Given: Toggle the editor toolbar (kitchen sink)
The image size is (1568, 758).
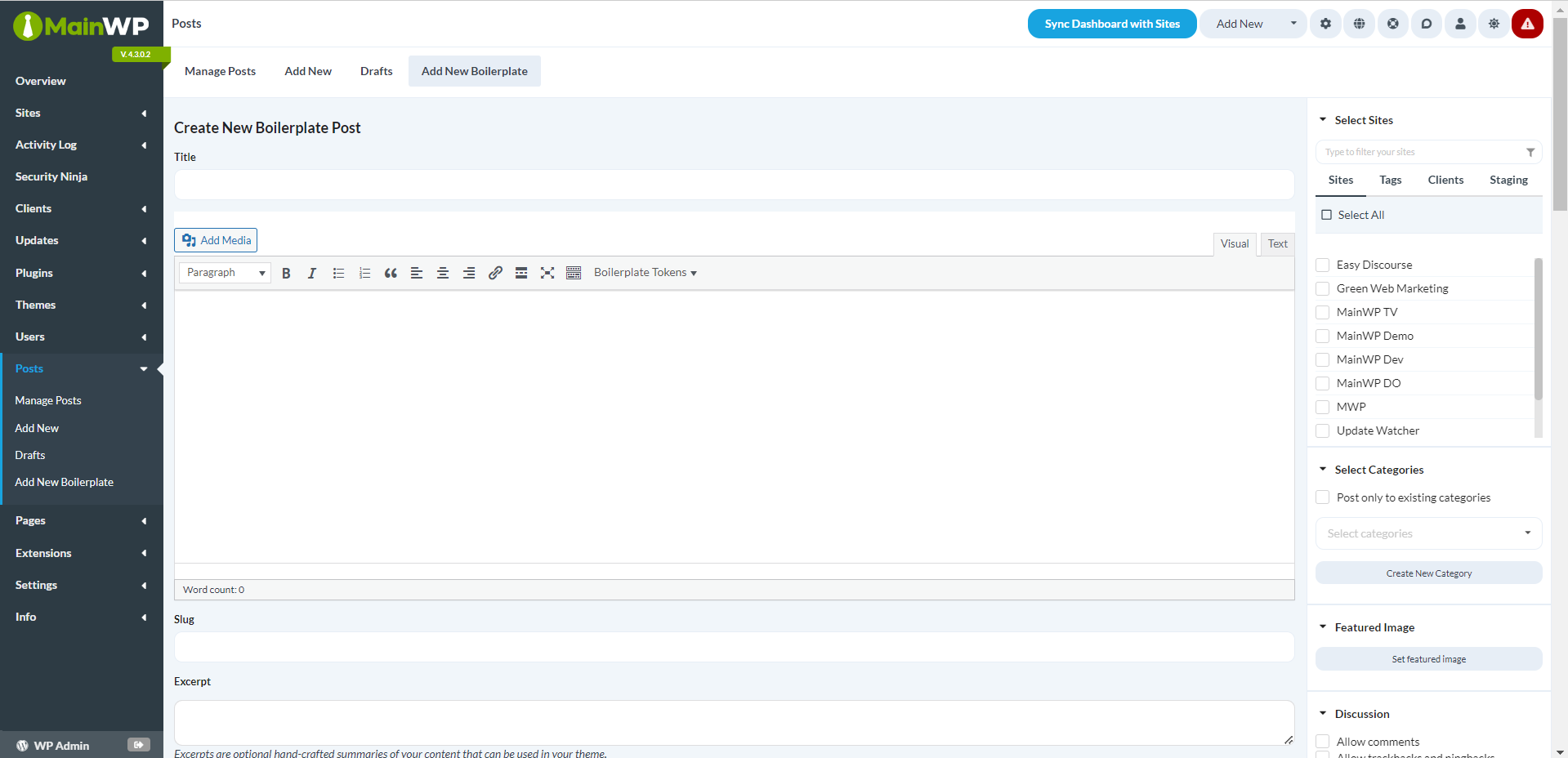Looking at the screenshot, I should pyautogui.click(x=574, y=273).
